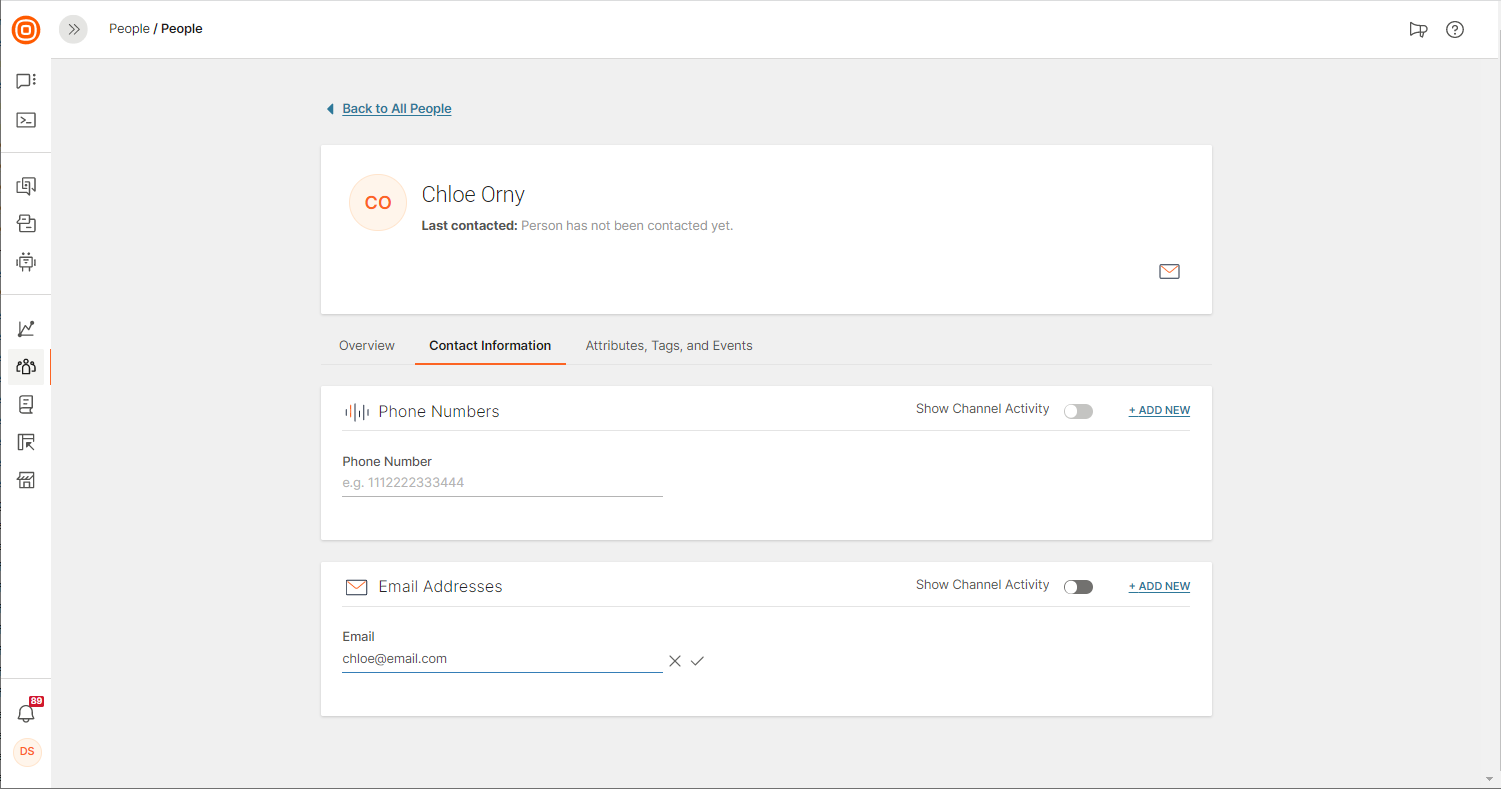Open the People sidebar icon

[x=26, y=367]
